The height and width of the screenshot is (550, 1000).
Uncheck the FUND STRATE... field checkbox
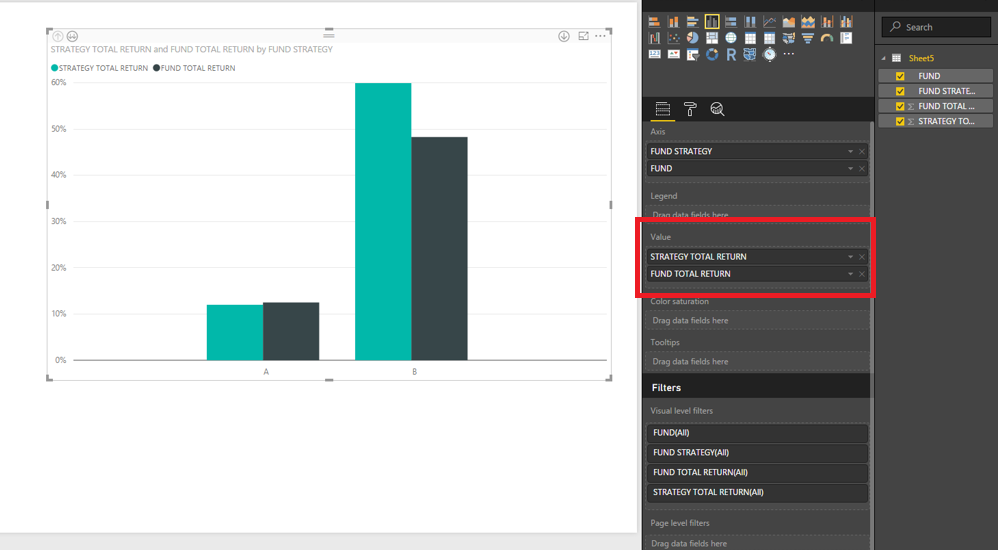tap(900, 91)
